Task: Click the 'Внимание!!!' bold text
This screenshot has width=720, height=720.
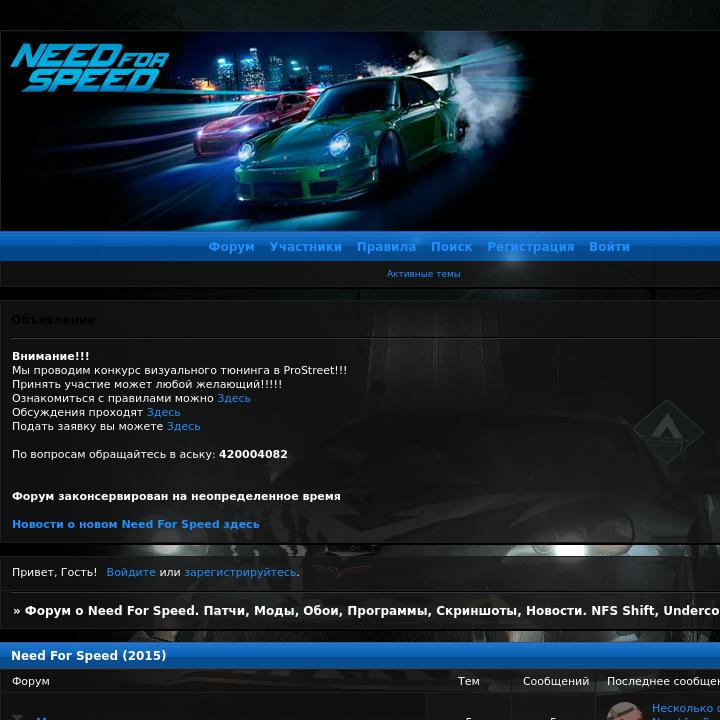Action: 51,356
